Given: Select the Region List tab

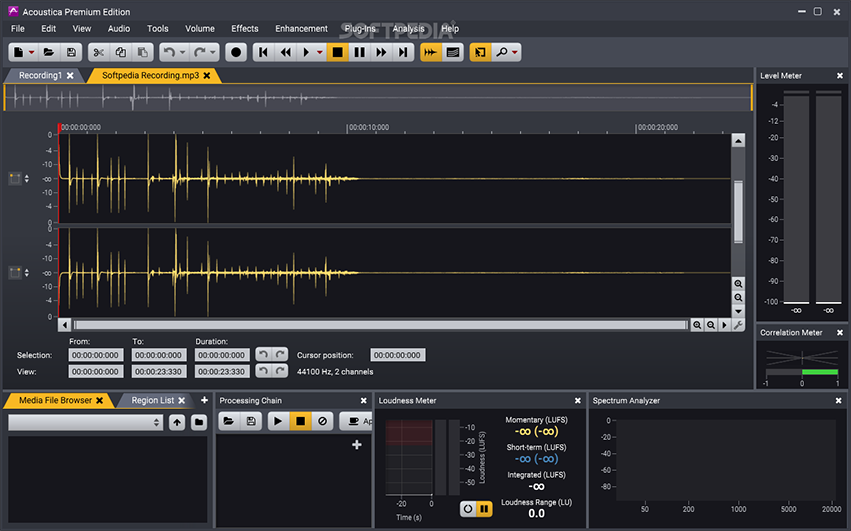Looking at the screenshot, I should point(152,400).
